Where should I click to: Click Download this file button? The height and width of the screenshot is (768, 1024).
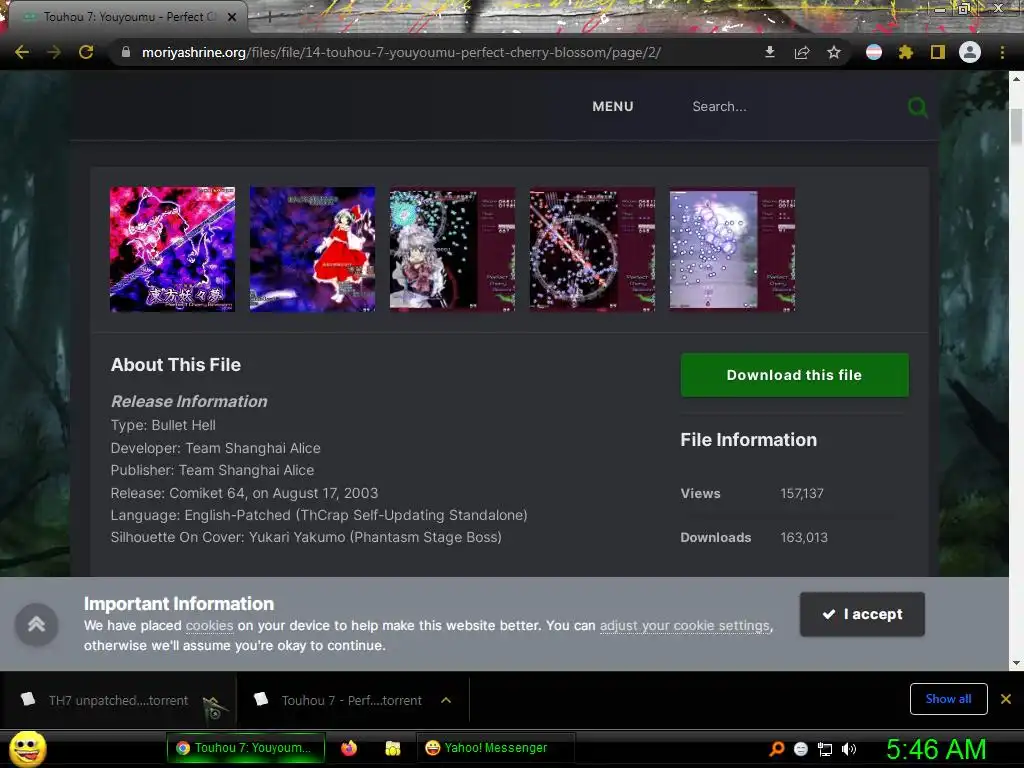point(794,375)
